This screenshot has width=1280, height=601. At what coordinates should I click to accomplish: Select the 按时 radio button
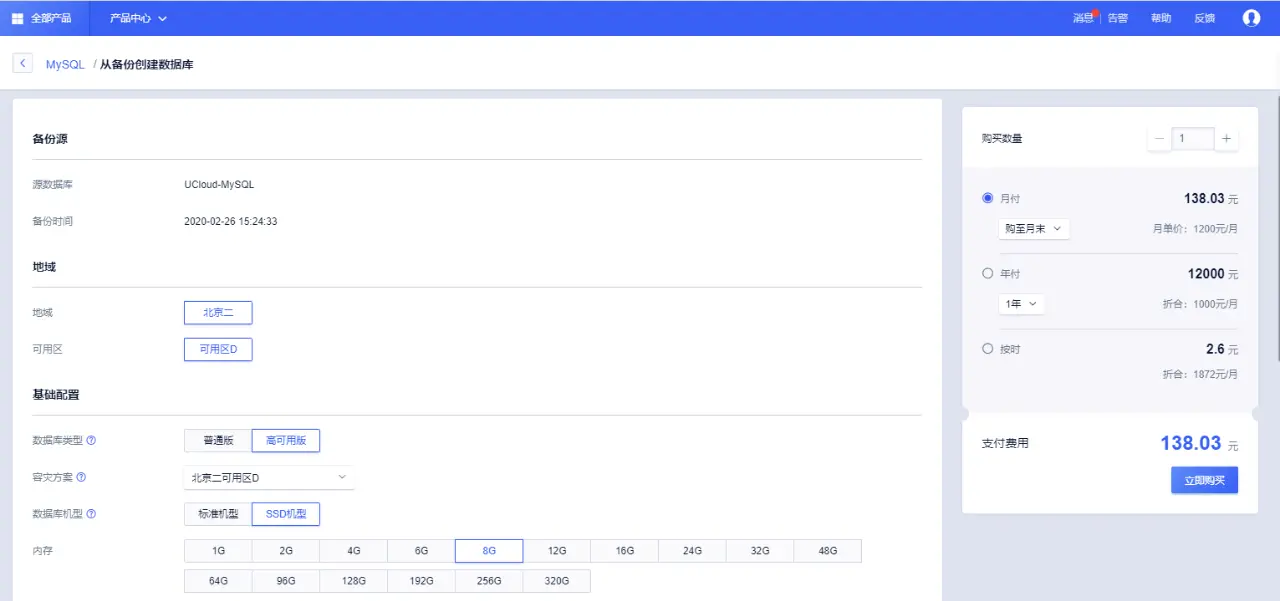click(988, 349)
